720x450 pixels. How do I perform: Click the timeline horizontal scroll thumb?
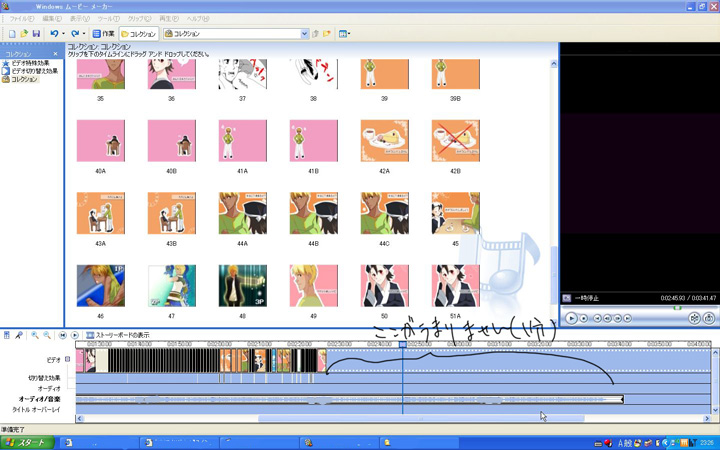click(421, 418)
